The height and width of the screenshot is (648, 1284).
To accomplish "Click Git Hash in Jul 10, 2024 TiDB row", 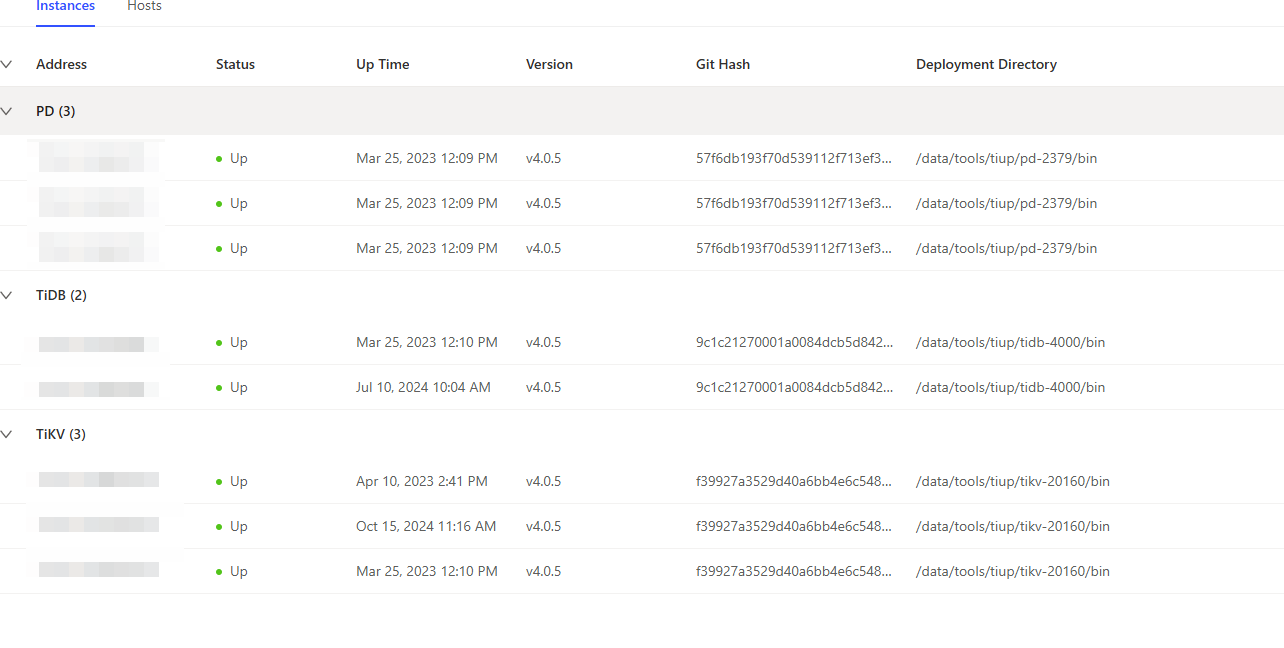I will [794, 387].
